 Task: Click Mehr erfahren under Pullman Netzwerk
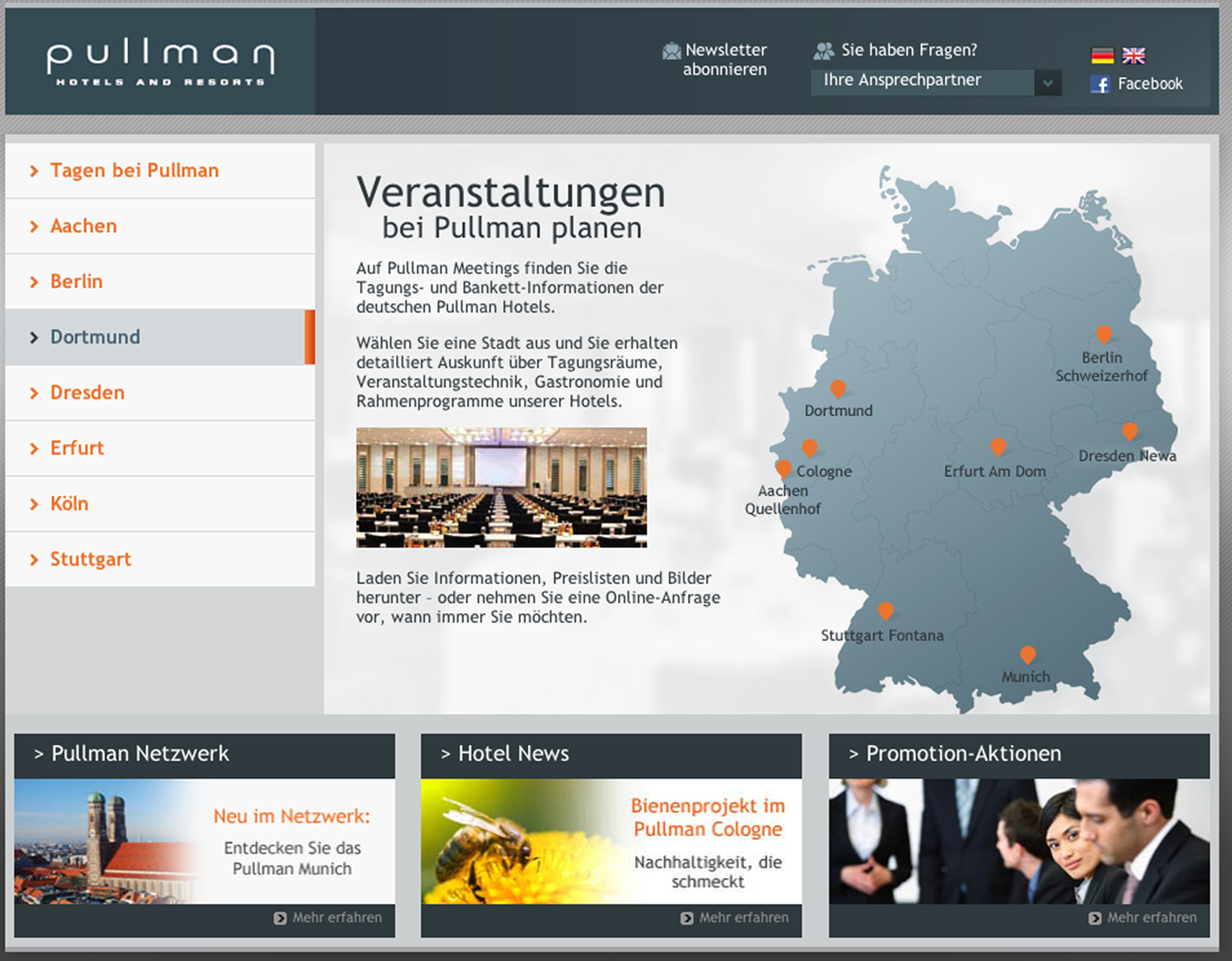337,918
